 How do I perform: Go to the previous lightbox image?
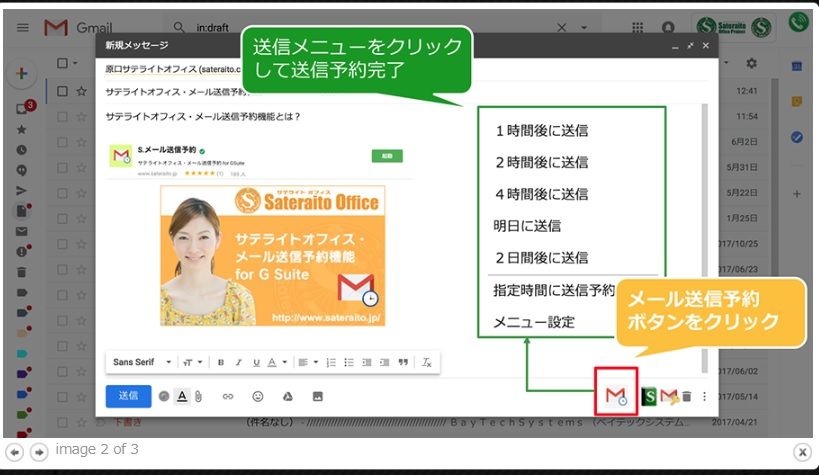[x=15, y=452]
